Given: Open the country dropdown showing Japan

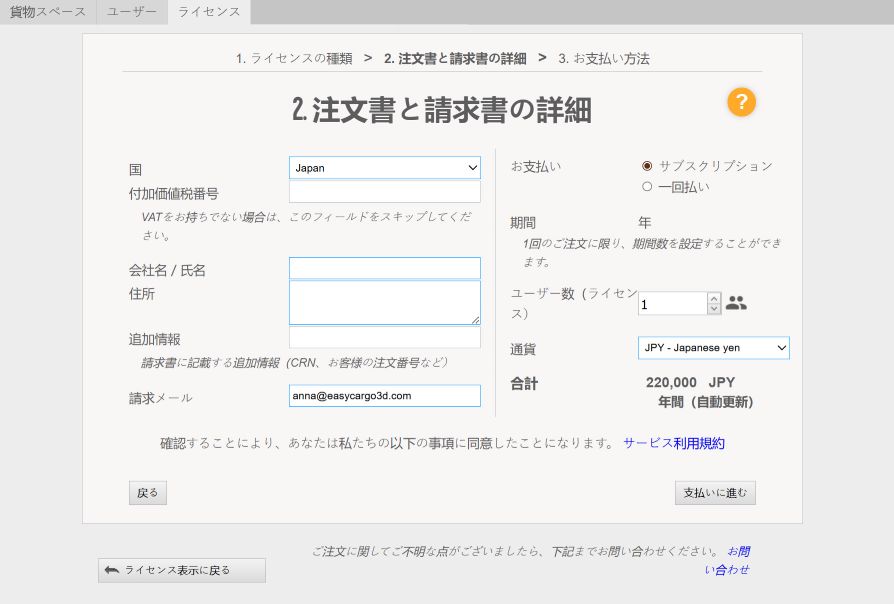Looking at the screenshot, I should (384, 168).
